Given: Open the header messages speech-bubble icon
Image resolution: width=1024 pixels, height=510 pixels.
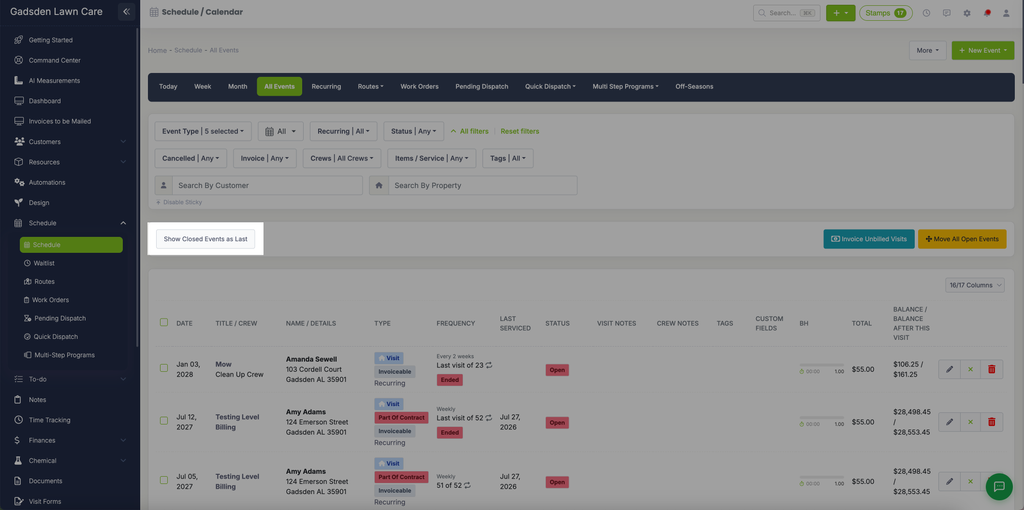Looking at the screenshot, I should click(947, 13).
